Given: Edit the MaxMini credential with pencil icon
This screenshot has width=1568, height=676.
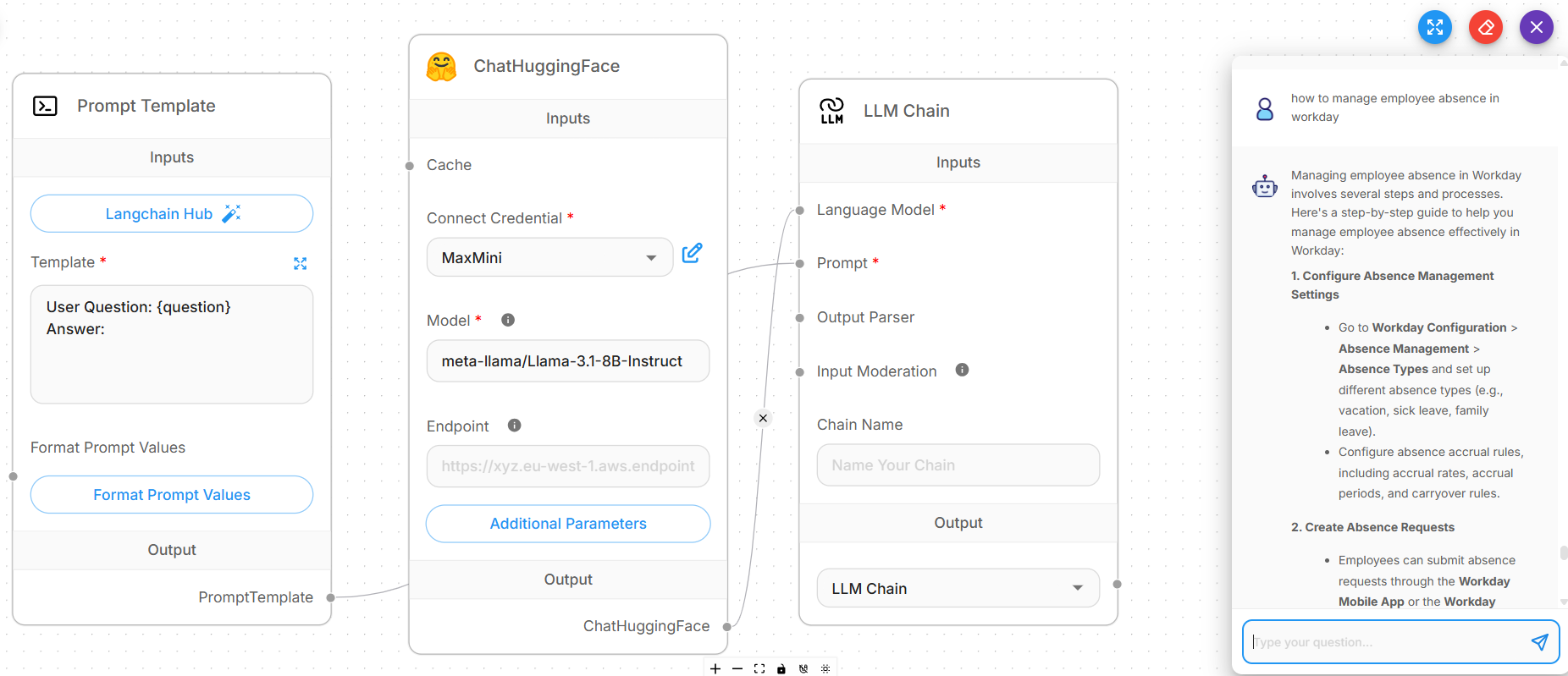Looking at the screenshot, I should (692, 253).
